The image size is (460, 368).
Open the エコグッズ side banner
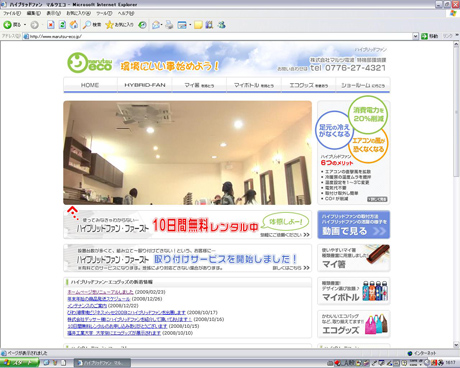click(x=354, y=324)
